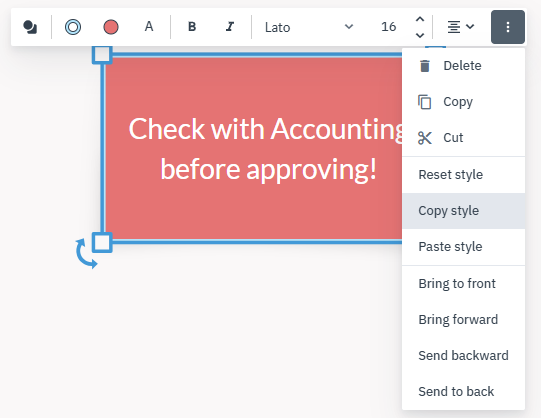Open the shape type picker icon

pyautogui.click(x=30, y=27)
